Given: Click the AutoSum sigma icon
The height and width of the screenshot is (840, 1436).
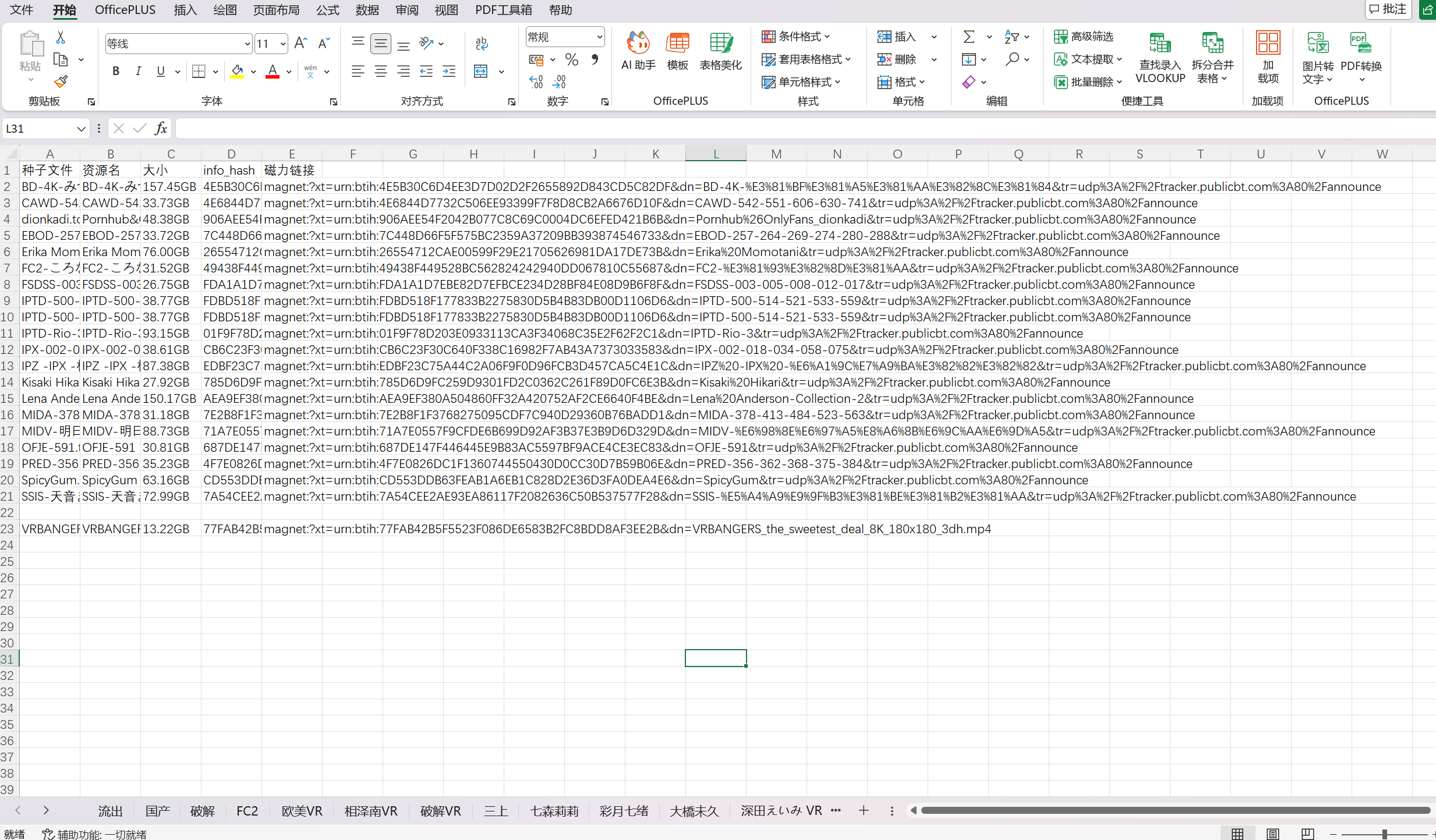Looking at the screenshot, I should [968, 37].
